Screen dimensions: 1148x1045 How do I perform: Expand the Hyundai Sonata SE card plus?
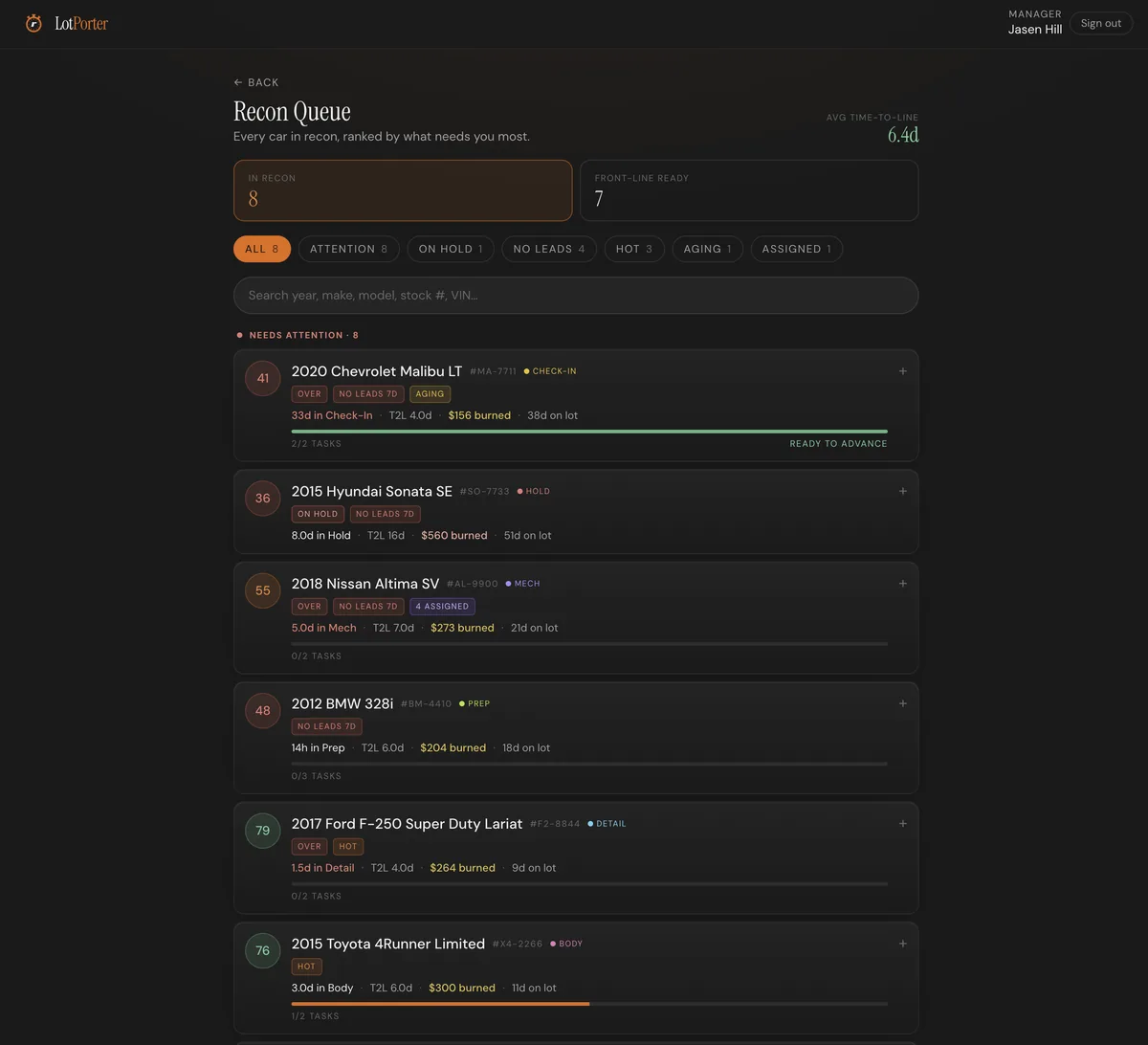[902, 491]
